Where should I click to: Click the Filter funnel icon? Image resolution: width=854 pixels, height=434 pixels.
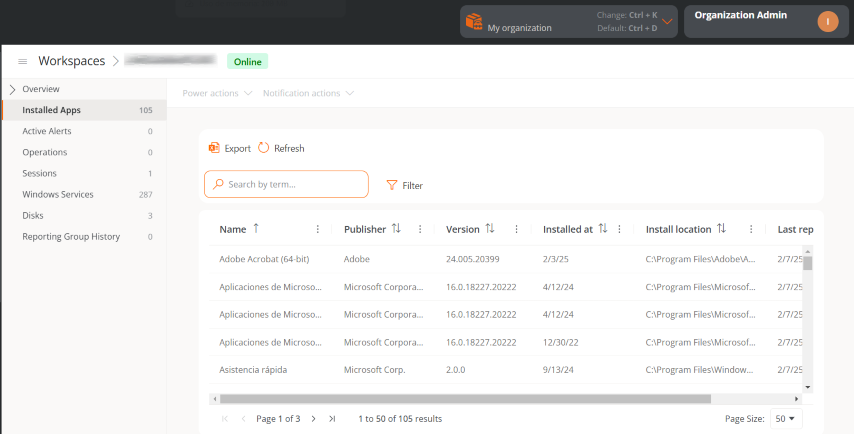tap(392, 185)
